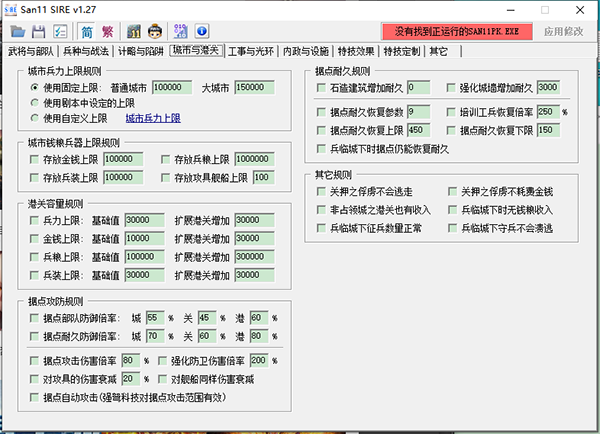Enable 据点耐久防御倍率 checkbox
600x434 pixels.
[x=34, y=336]
